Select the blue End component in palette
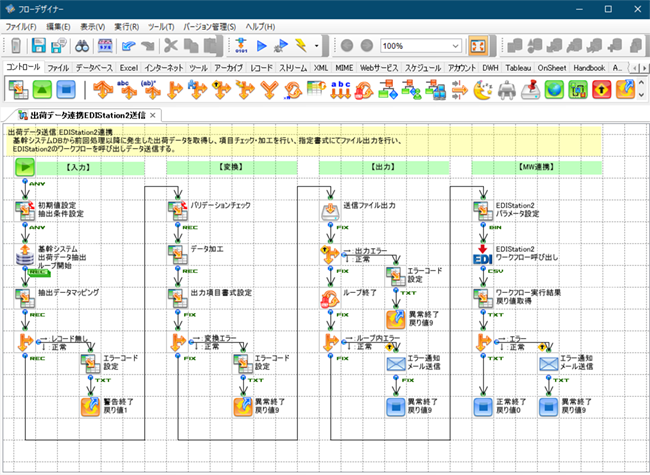This screenshot has height=475, width=650. point(66,89)
